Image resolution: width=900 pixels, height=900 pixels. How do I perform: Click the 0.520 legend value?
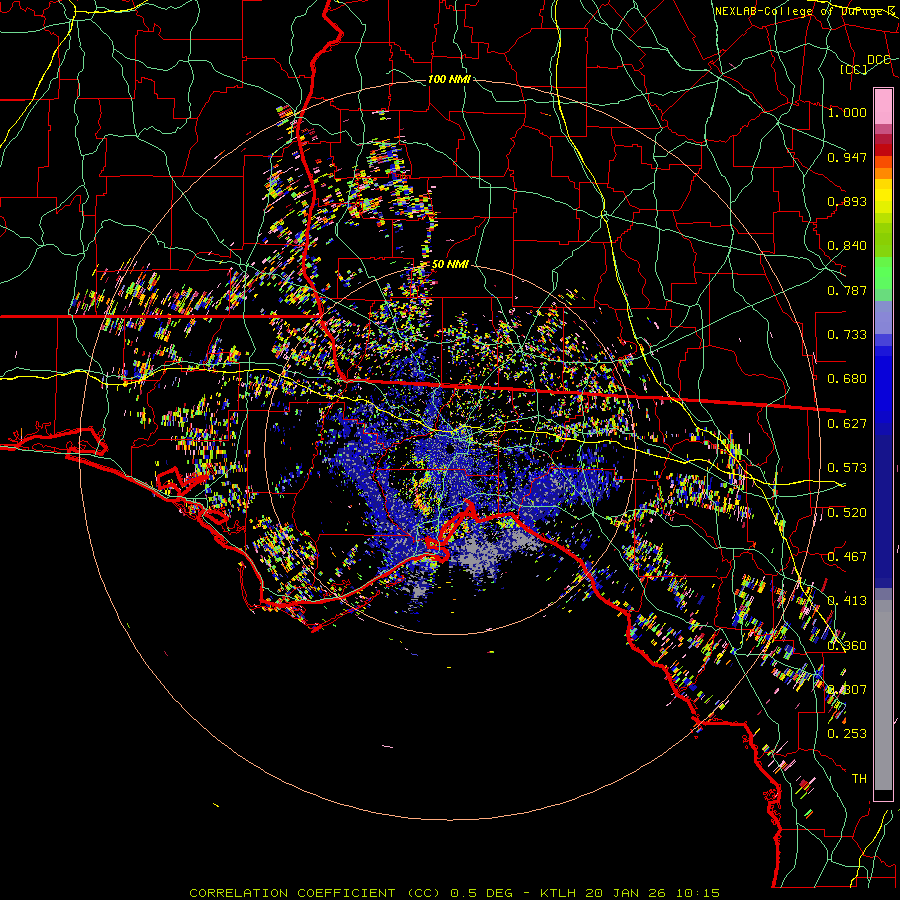tap(847, 513)
